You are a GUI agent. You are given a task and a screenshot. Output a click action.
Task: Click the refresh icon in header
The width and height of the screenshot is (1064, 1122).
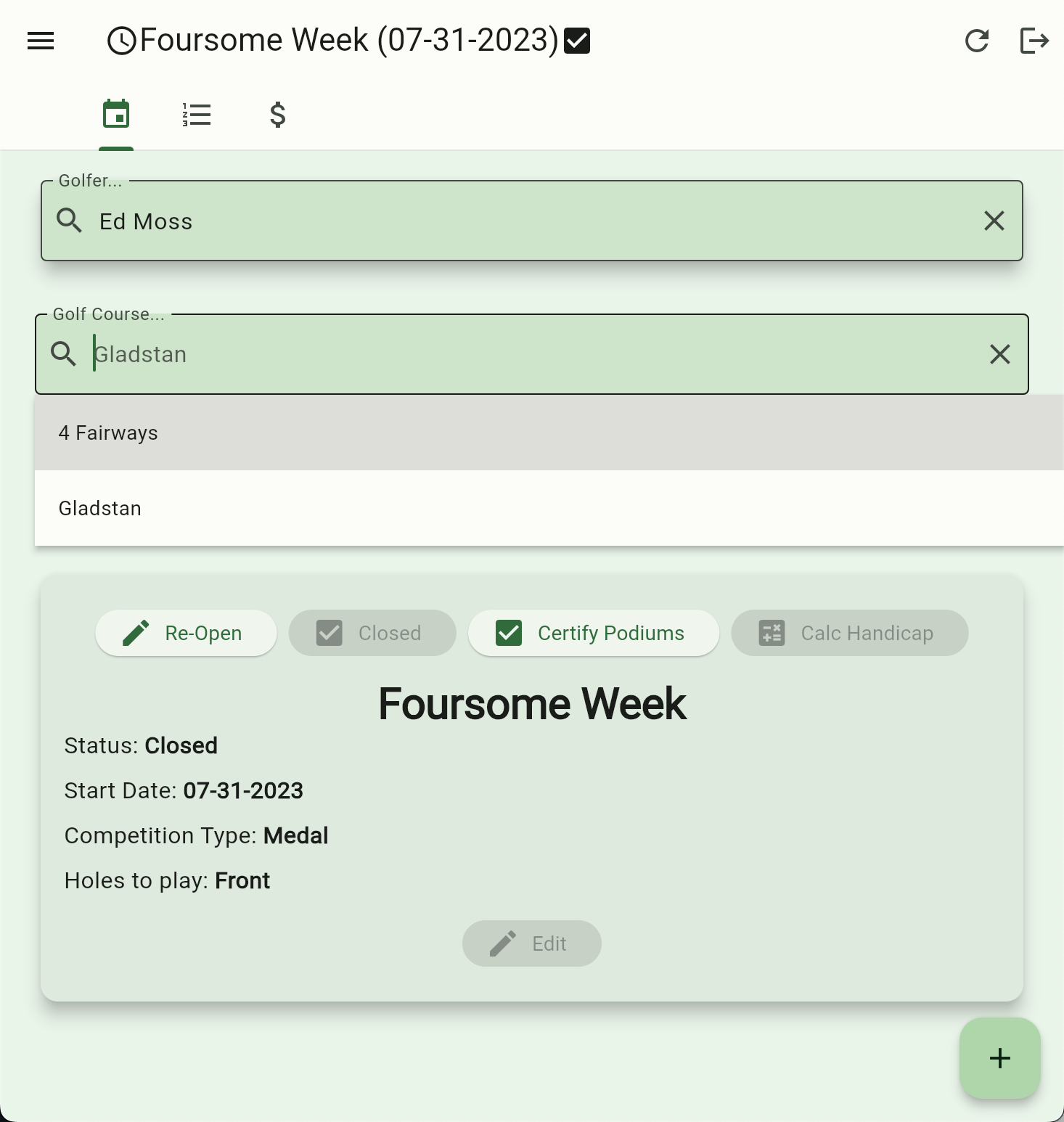pyautogui.click(x=977, y=41)
